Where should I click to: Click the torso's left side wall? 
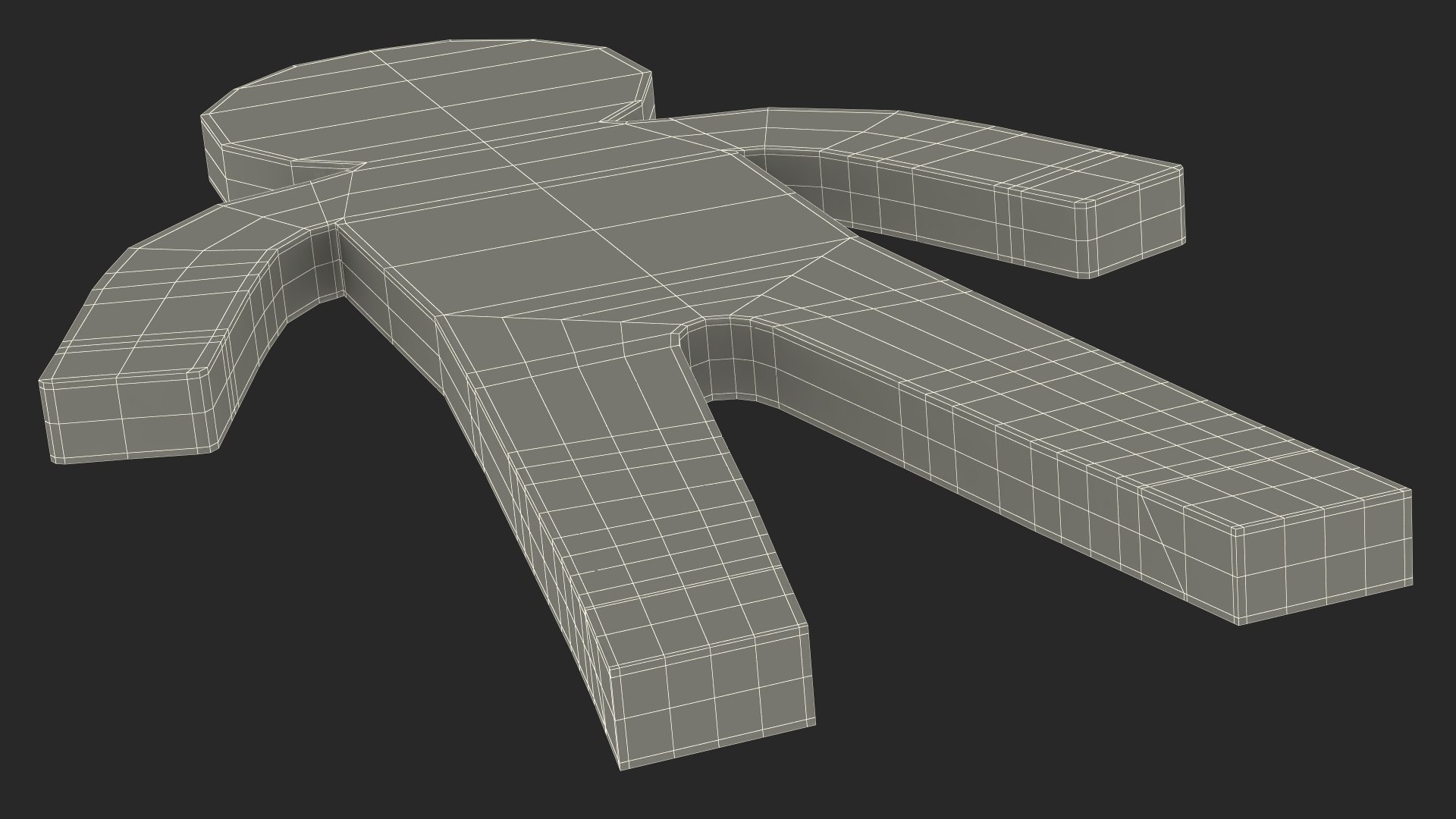click(394, 303)
